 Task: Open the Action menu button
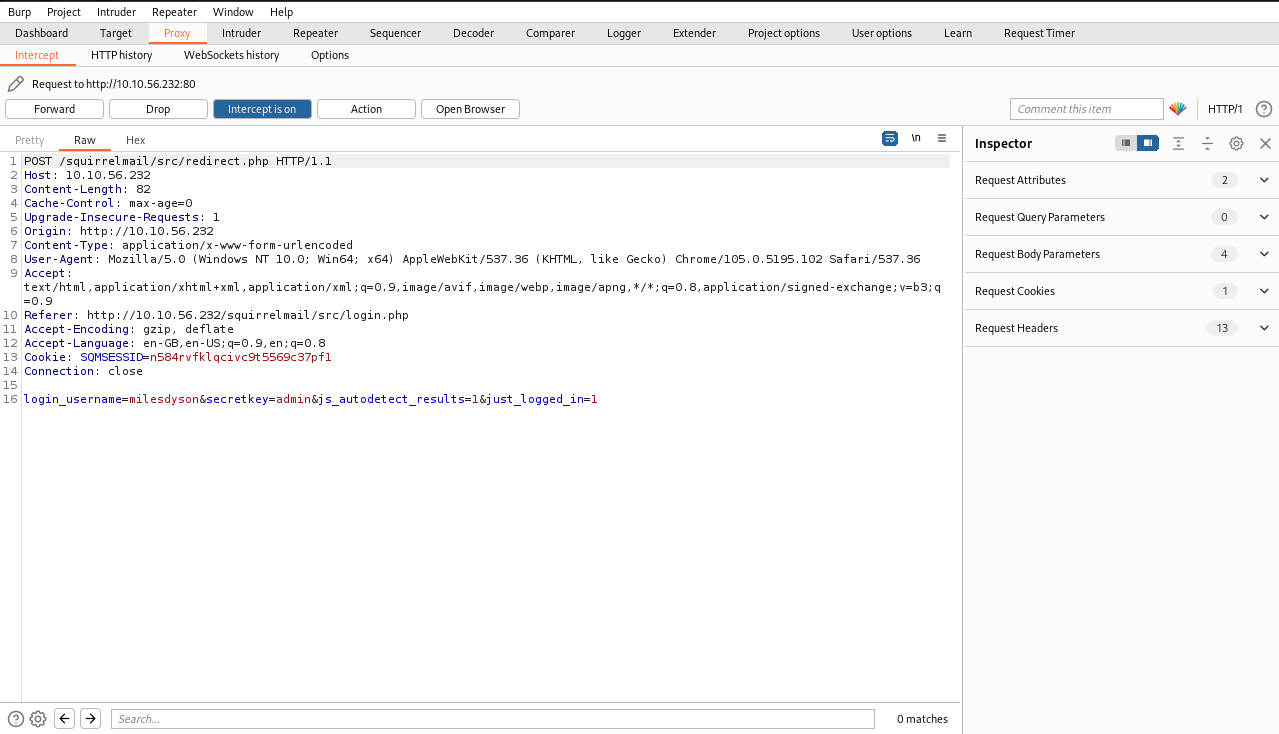366,109
